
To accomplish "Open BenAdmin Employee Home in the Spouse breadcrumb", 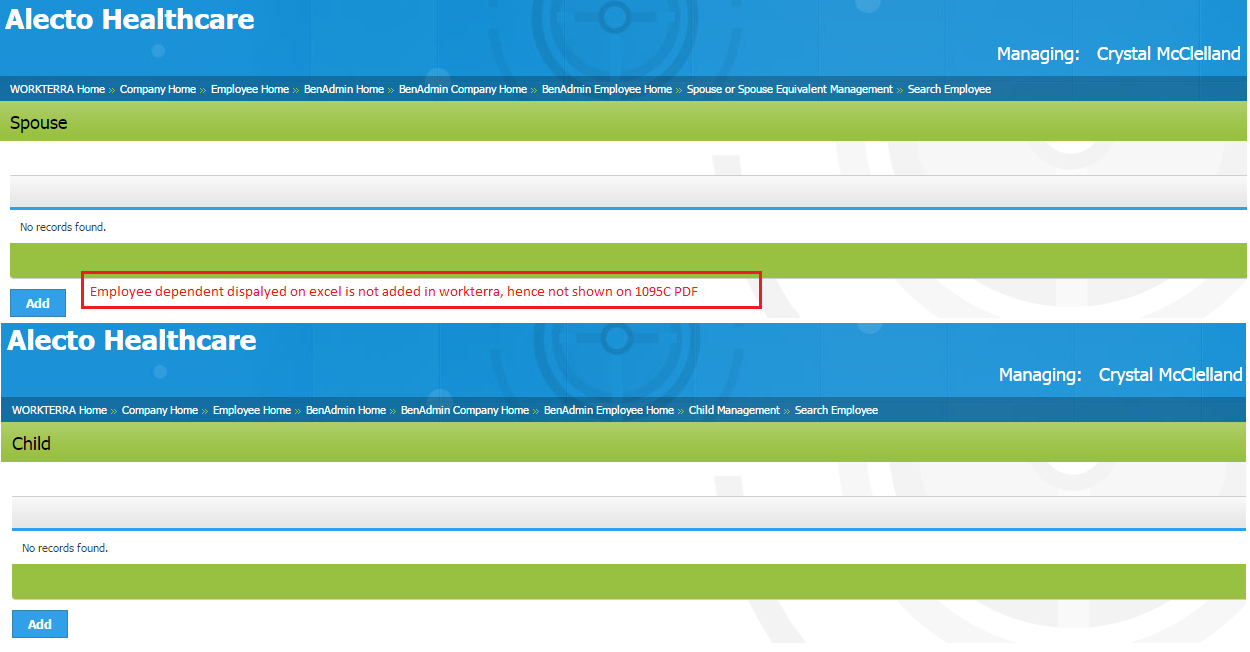I will pos(607,89).
